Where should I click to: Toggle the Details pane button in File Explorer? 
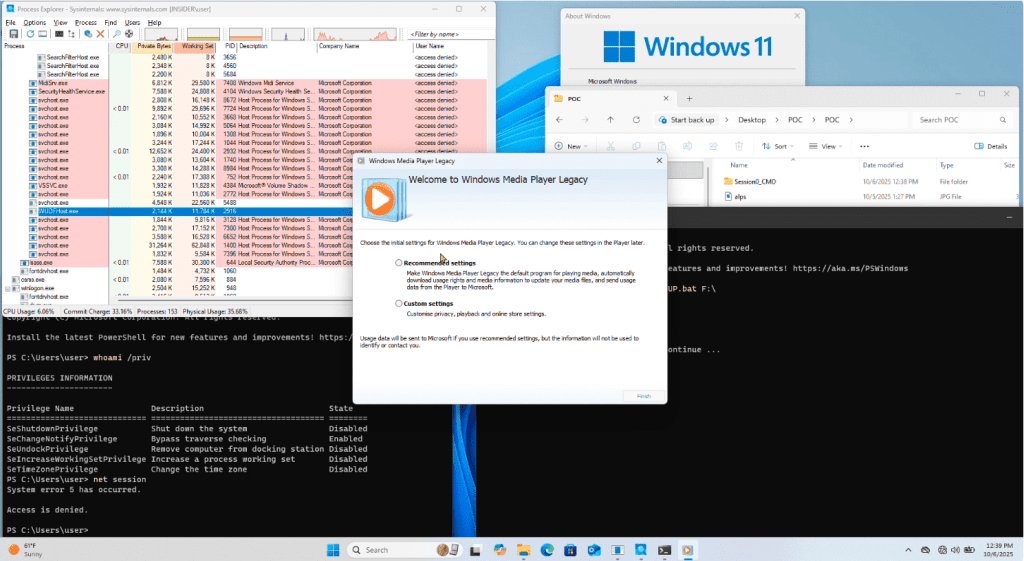click(991, 146)
